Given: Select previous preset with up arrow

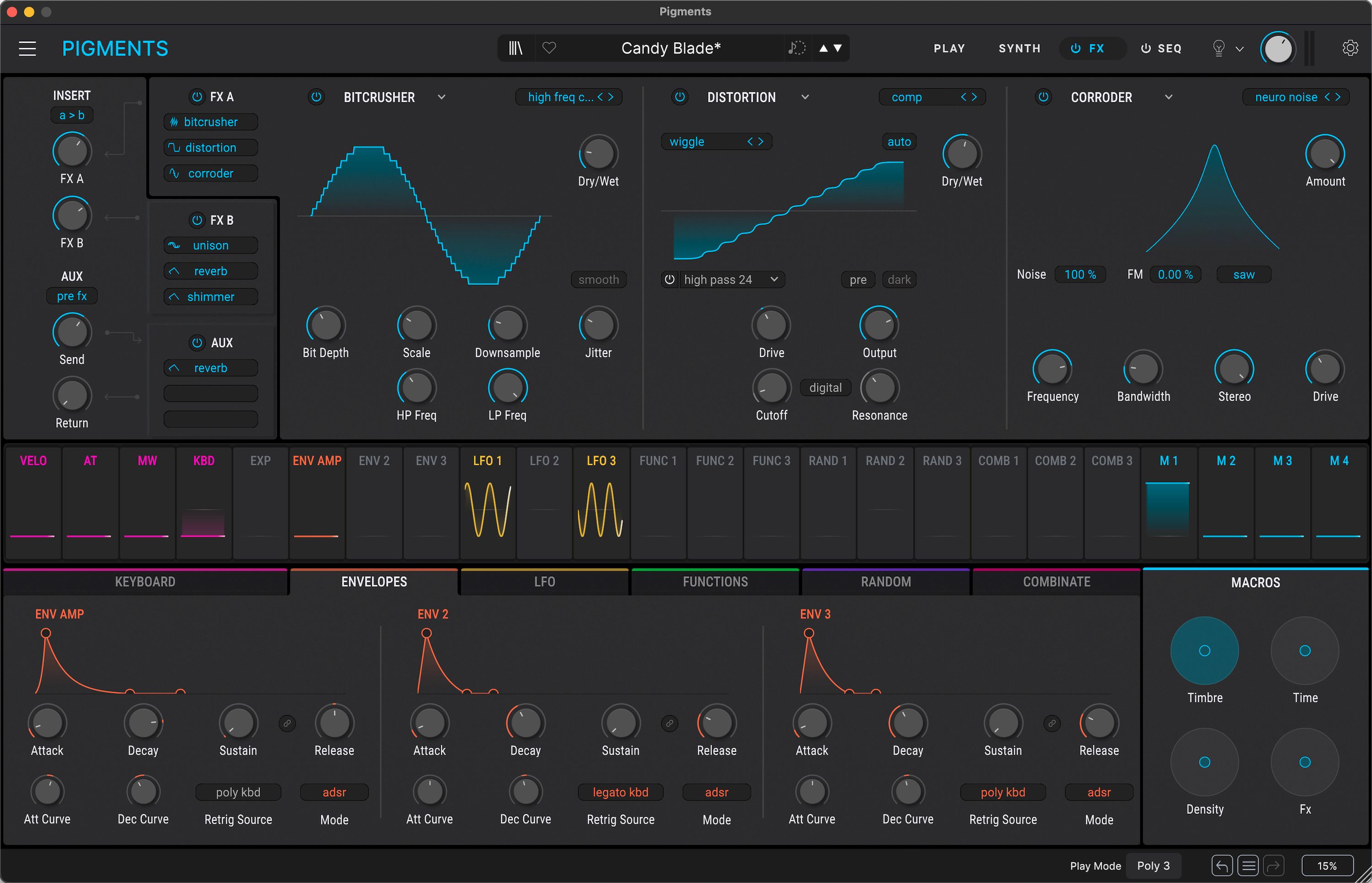Looking at the screenshot, I should coord(824,48).
